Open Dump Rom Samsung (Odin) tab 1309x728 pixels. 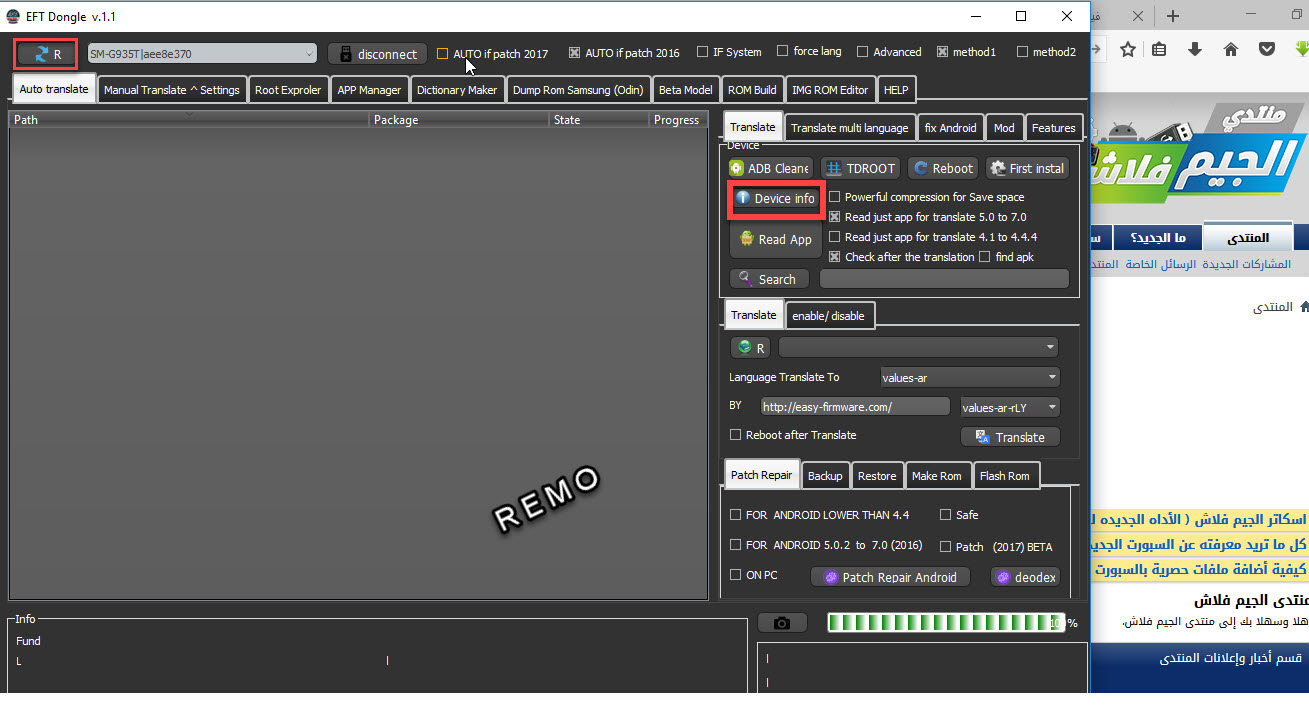click(578, 90)
